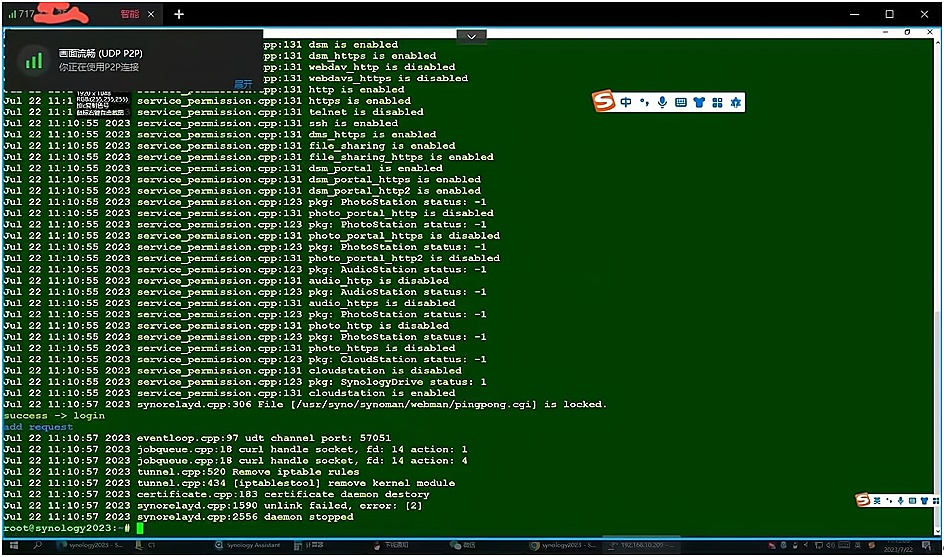Click the line 'success -> login'
The image size is (944, 557).
point(54,415)
